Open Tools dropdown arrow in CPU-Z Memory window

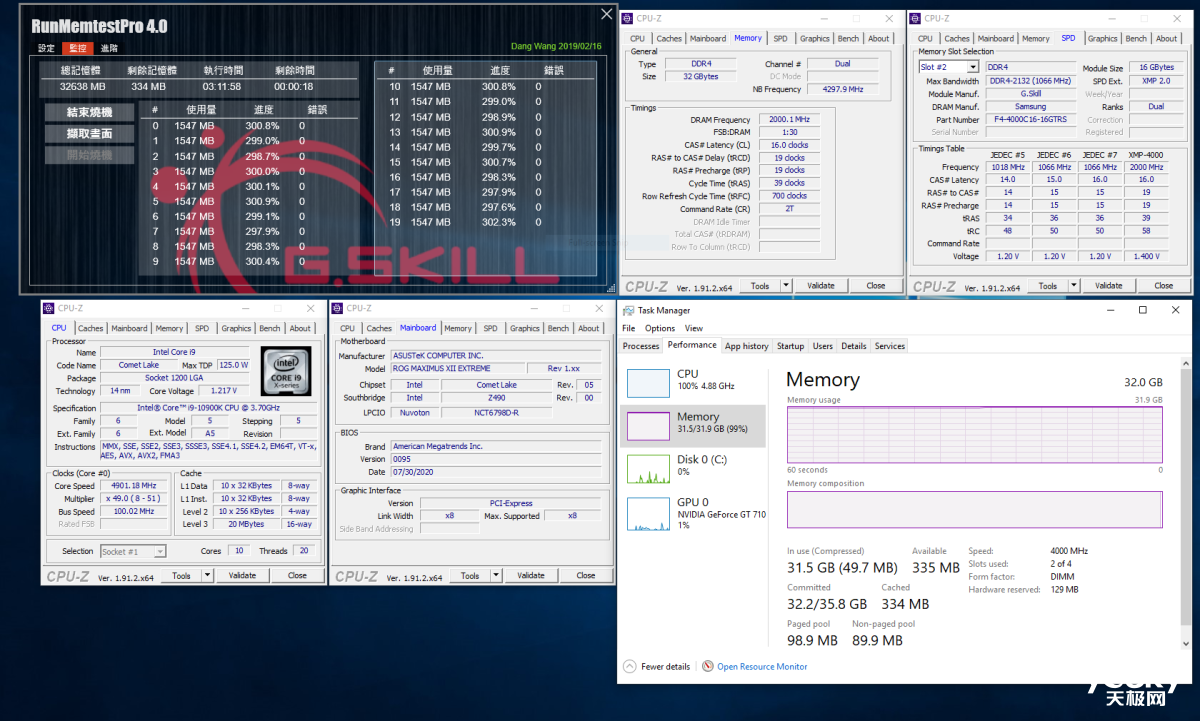coord(785,285)
